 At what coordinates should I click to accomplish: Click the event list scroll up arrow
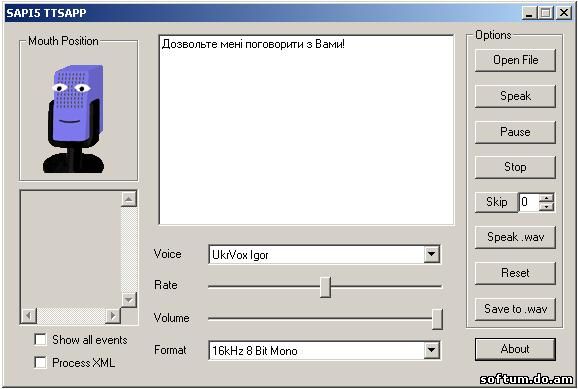point(129,199)
